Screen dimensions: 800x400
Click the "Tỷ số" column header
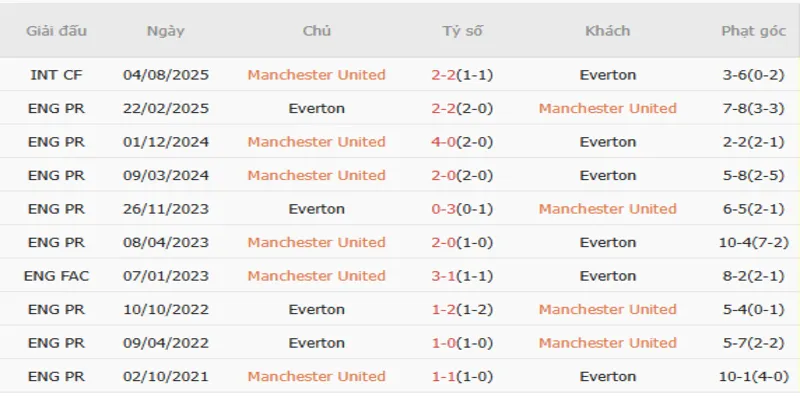(x=462, y=31)
